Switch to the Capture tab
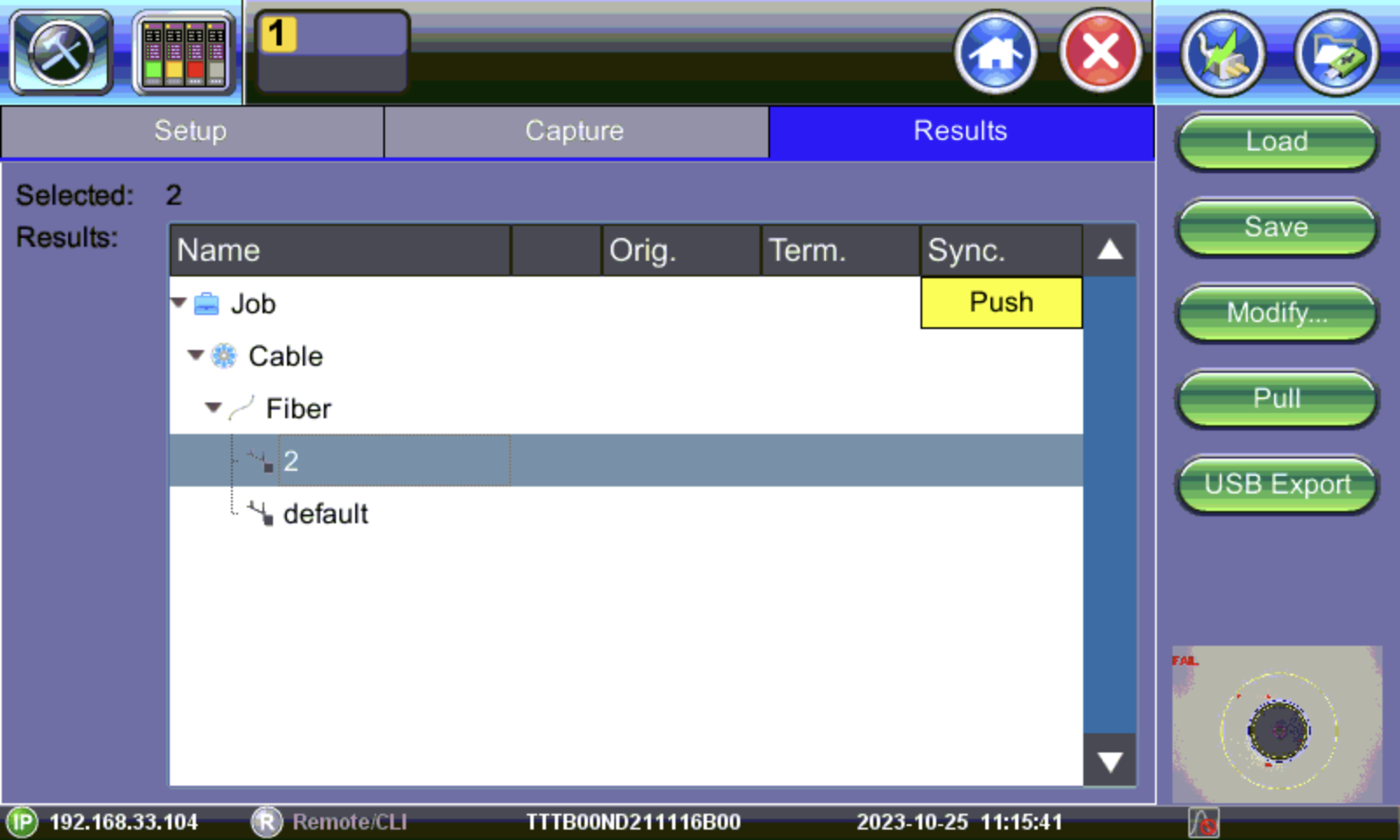Image resolution: width=1400 pixels, height=840 pixels. tap(575, 131)
